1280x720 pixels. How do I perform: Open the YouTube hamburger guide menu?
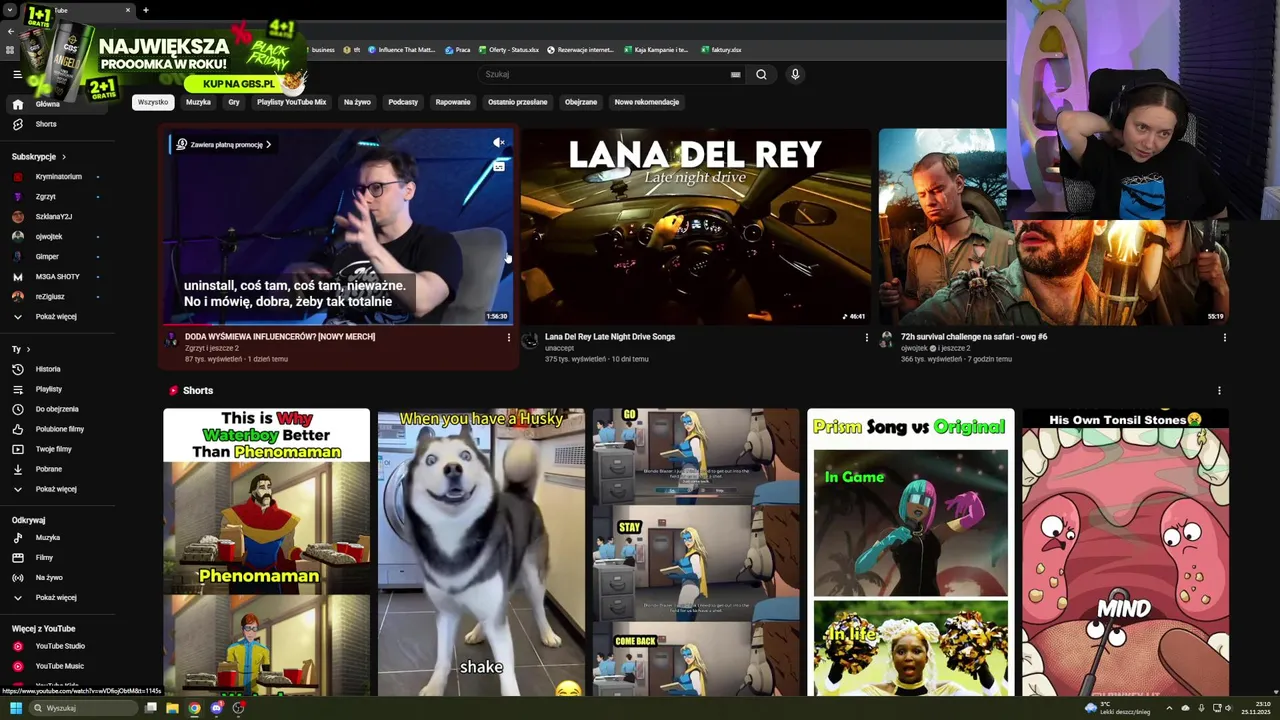point(17,74)
